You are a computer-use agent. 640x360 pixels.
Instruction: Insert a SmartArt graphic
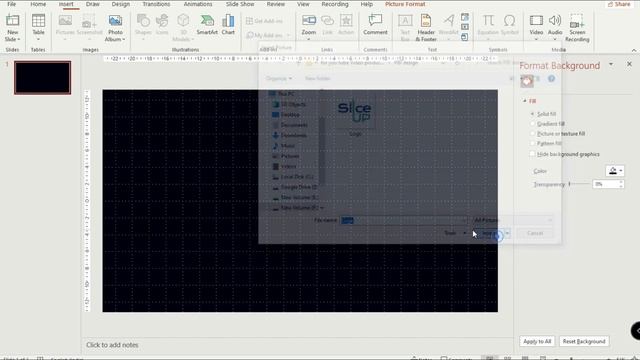pyautogui.click(x=207, y=24)
